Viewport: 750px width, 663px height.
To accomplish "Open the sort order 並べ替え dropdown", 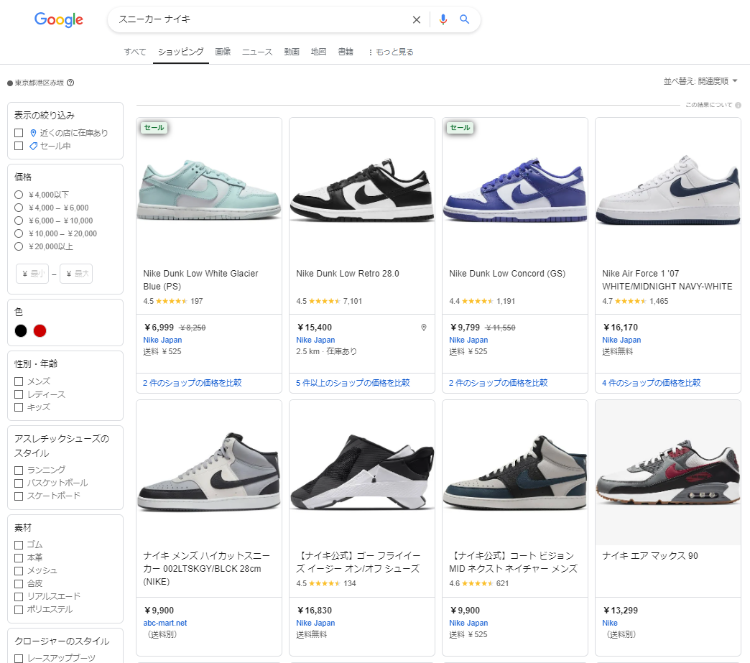I will pyautogui.click(x=700, y=81).
